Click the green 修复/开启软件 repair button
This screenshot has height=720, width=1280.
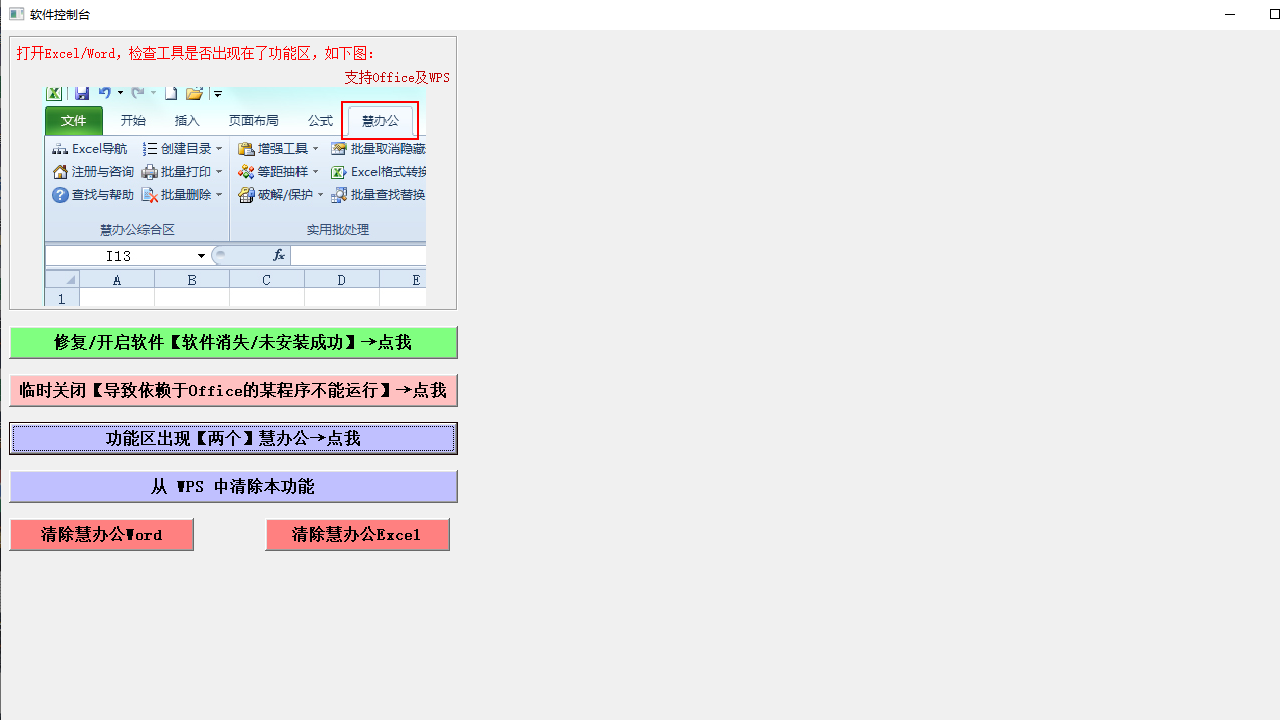(x=233, y=343)
